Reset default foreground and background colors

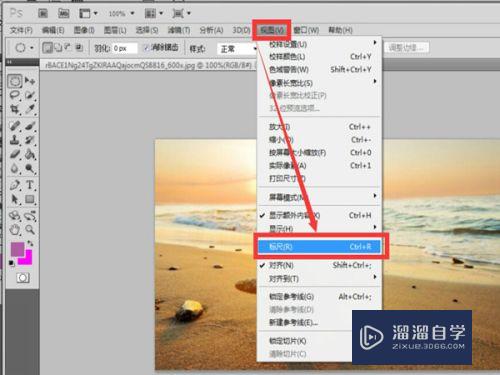(x=12, y=264)
